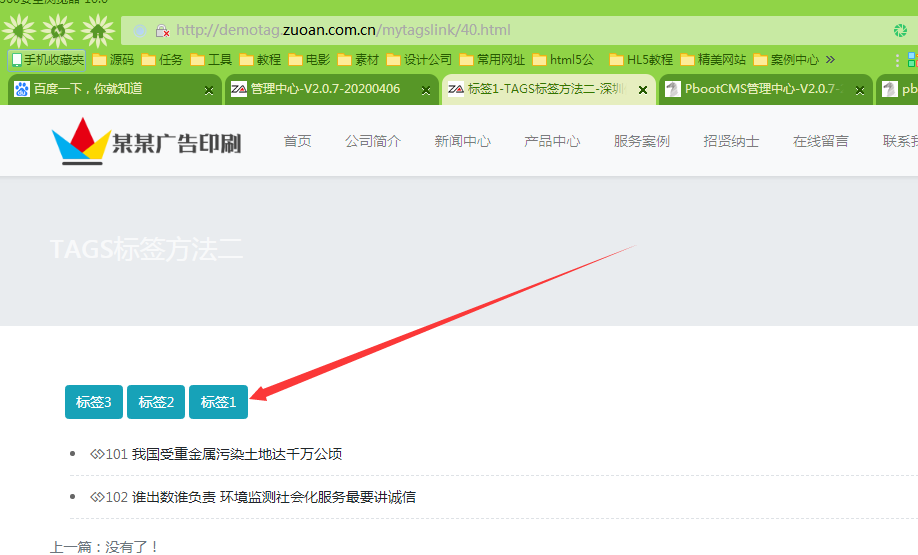Image resolution: width=918 pixels, height=555 pixels.
Task: Click the URL address bar field
Action: coord(500,31)
